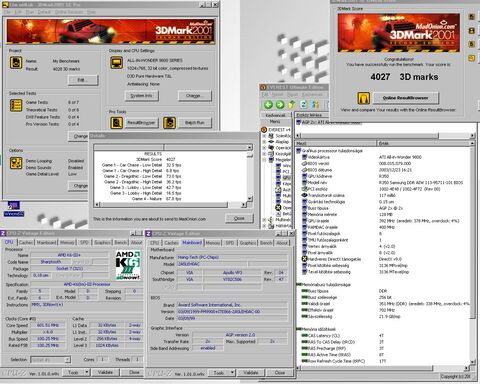Open Tools dropdown arrow in CPU-Z Processor window

tap(87, 372)
